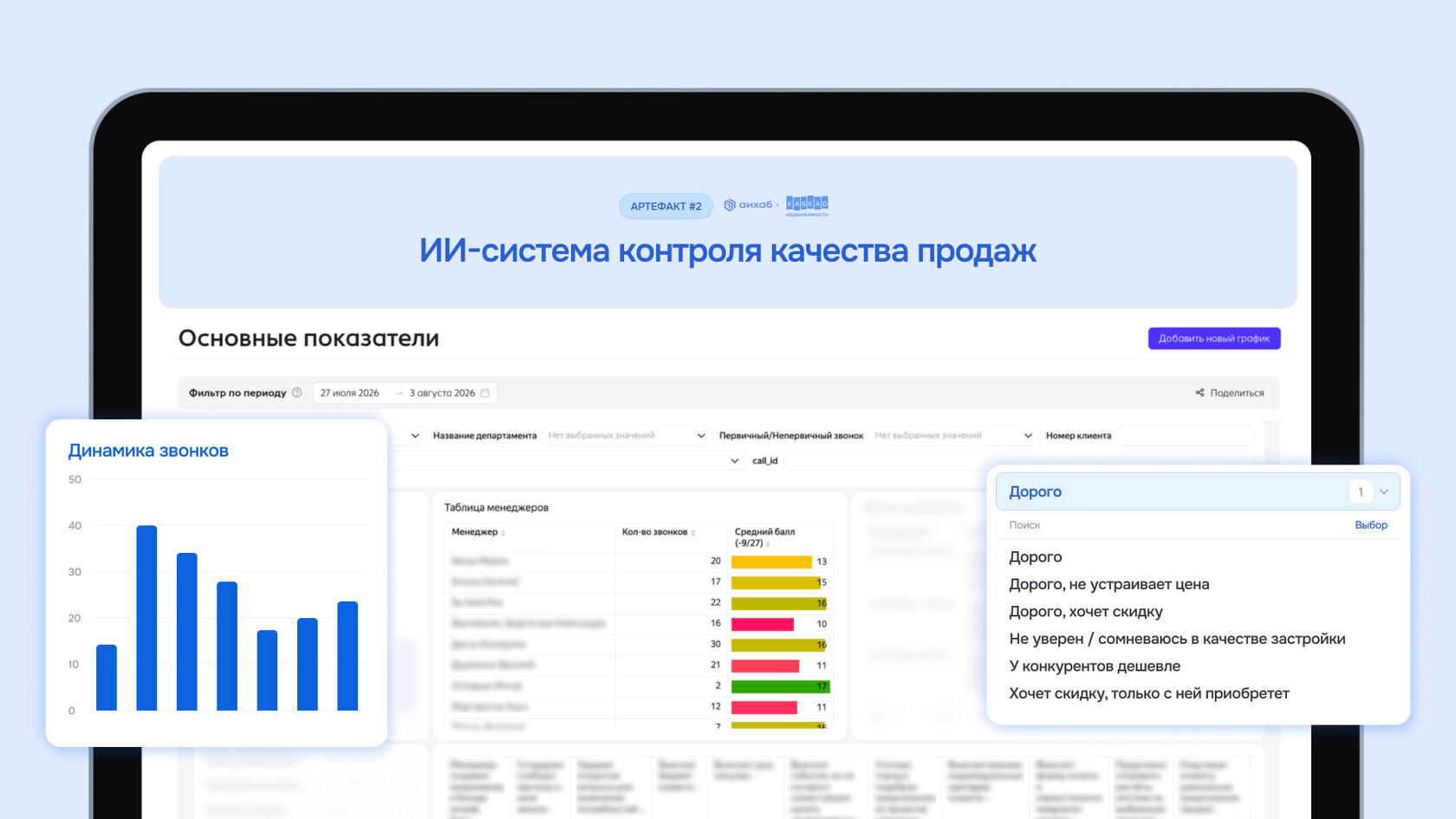Click the average score value 15

point(822,582)
